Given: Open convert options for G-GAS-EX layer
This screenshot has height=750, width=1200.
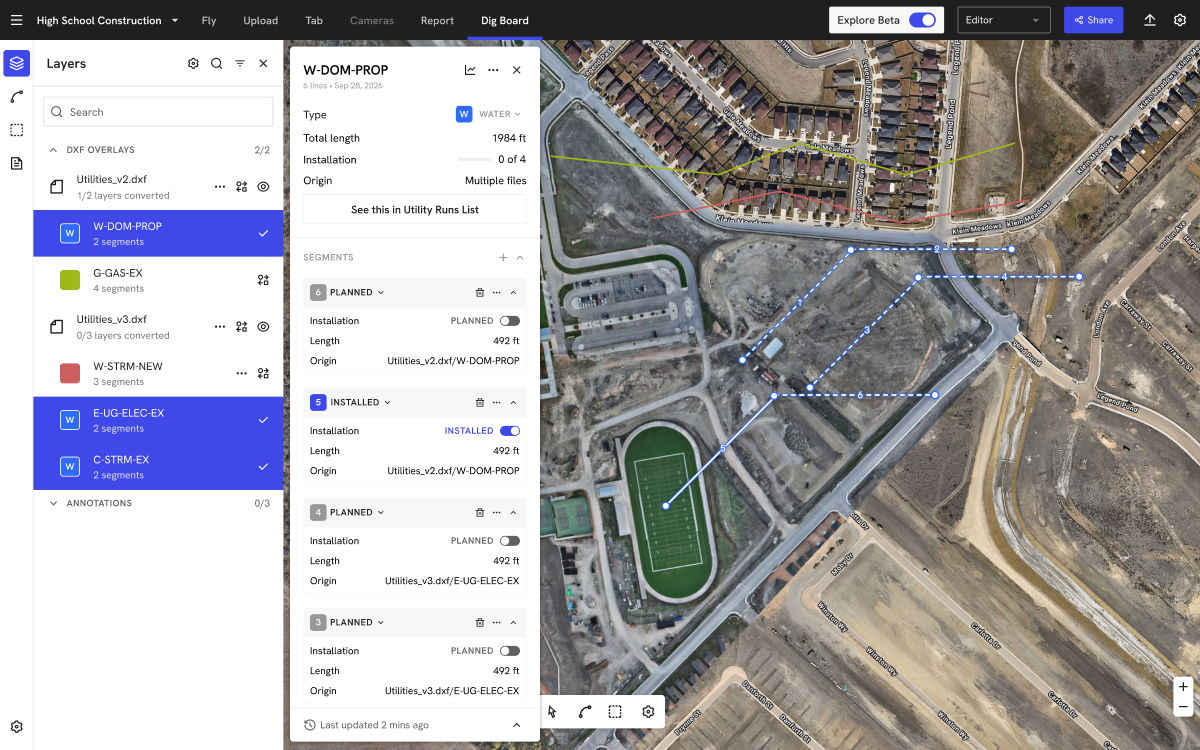Looking at the screenshot, I should tap(263, 281).
